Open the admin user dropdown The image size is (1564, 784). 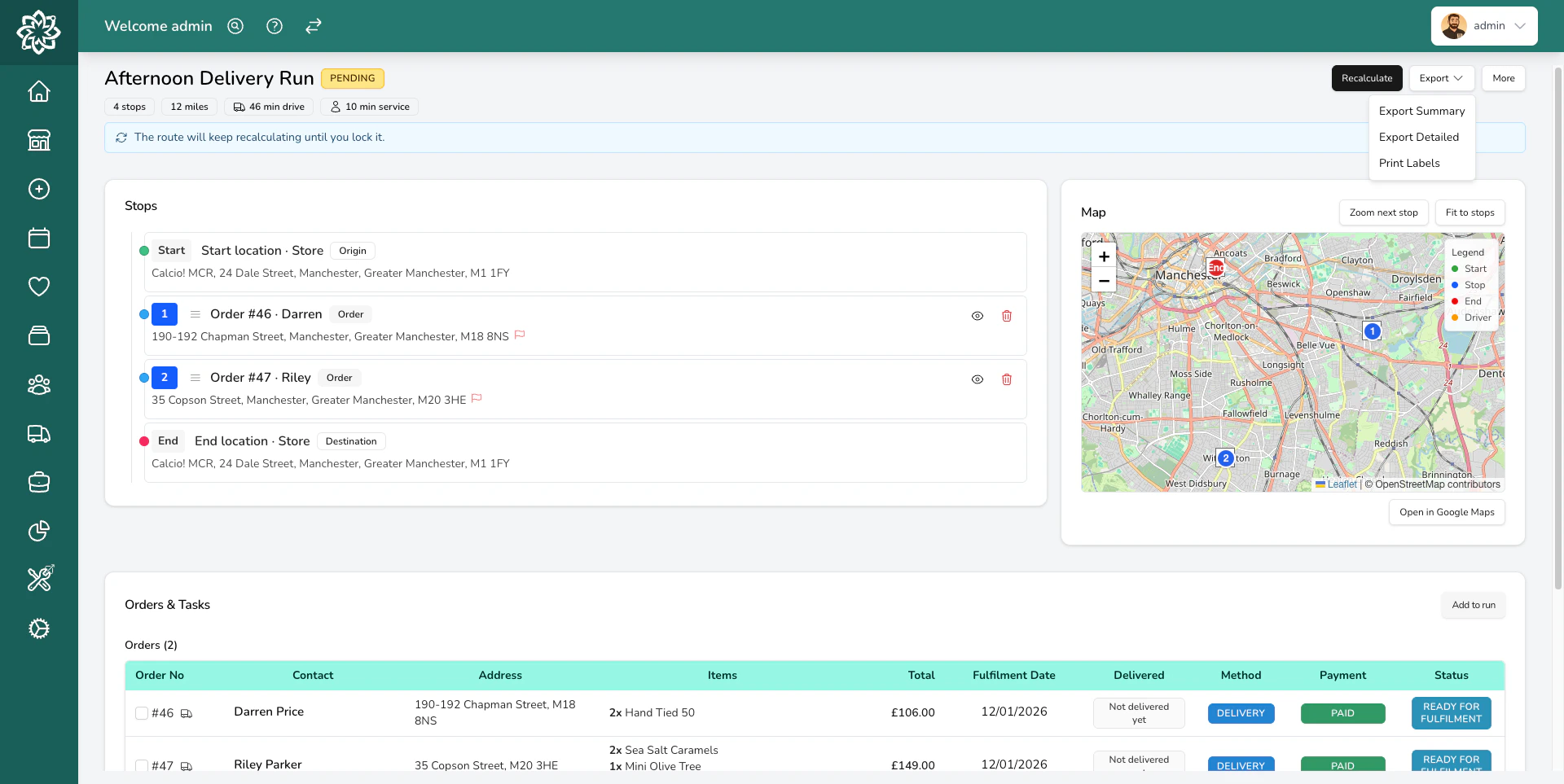pos(1484,26)
